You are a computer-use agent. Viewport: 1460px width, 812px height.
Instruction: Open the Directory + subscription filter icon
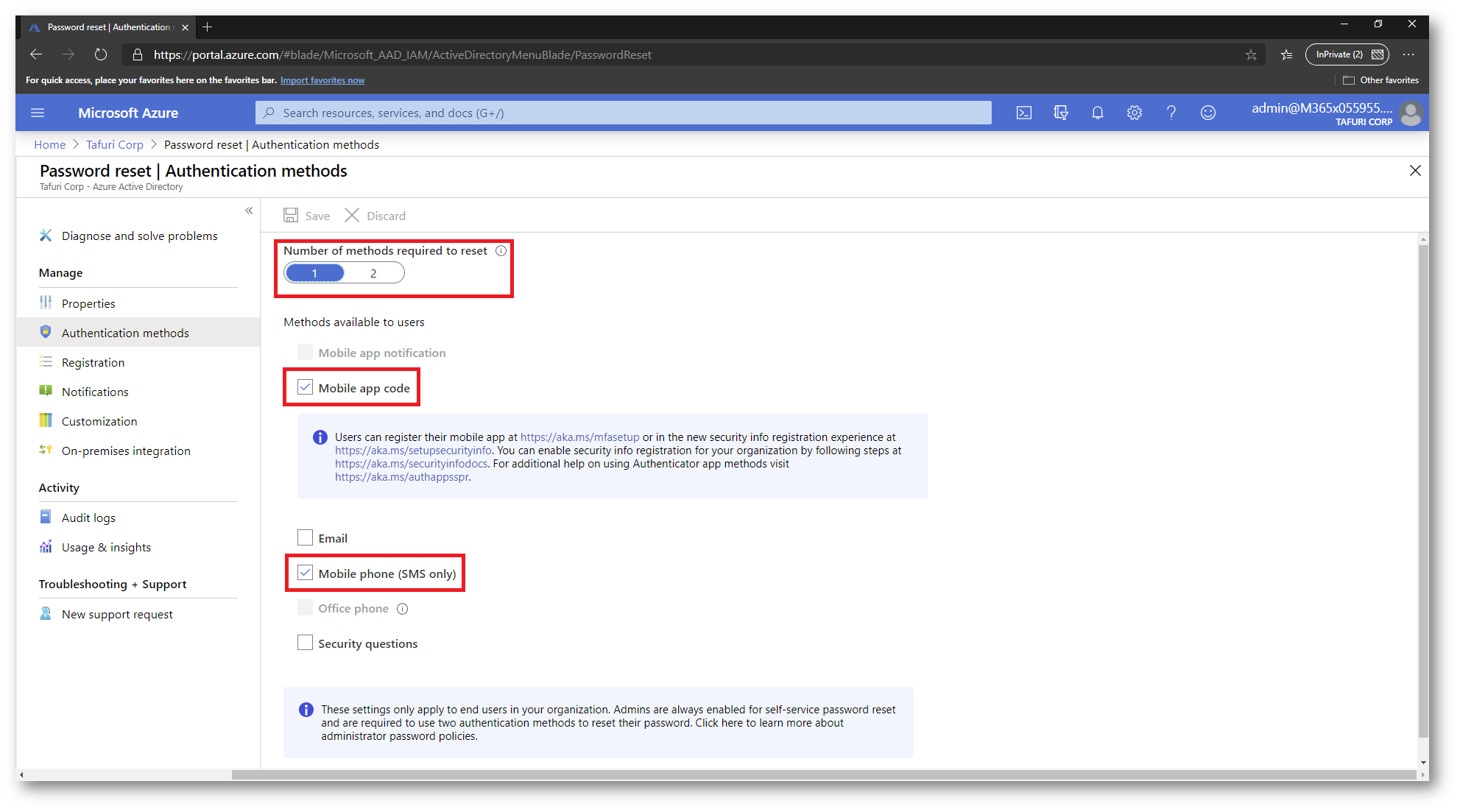pyautogui.click(x=1060, y=113)
